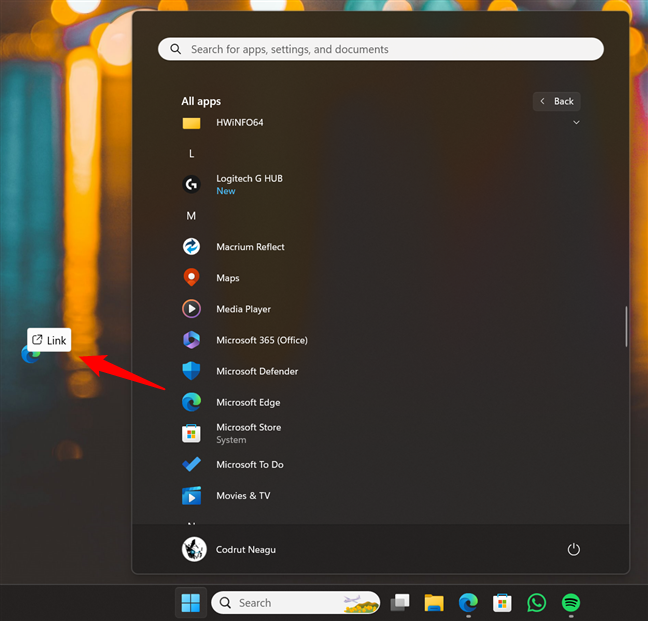
Task: Open Spotify from the taskbar
Action: (571, 603)
